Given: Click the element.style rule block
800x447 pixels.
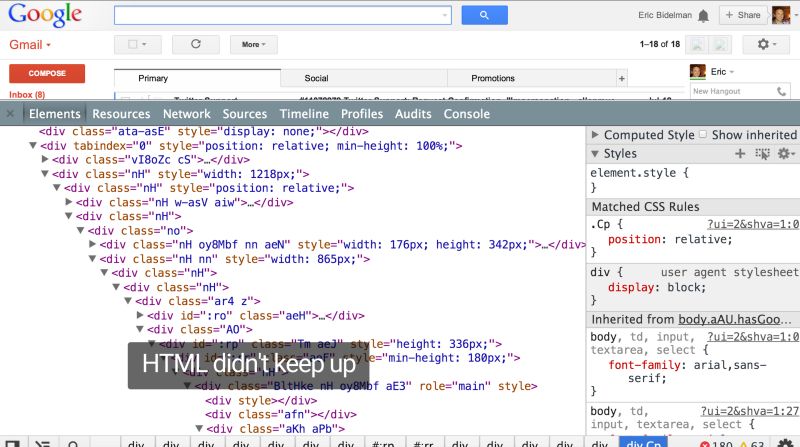Looking at the screenshot, I should pyautogui.click(x=693, y=180).
